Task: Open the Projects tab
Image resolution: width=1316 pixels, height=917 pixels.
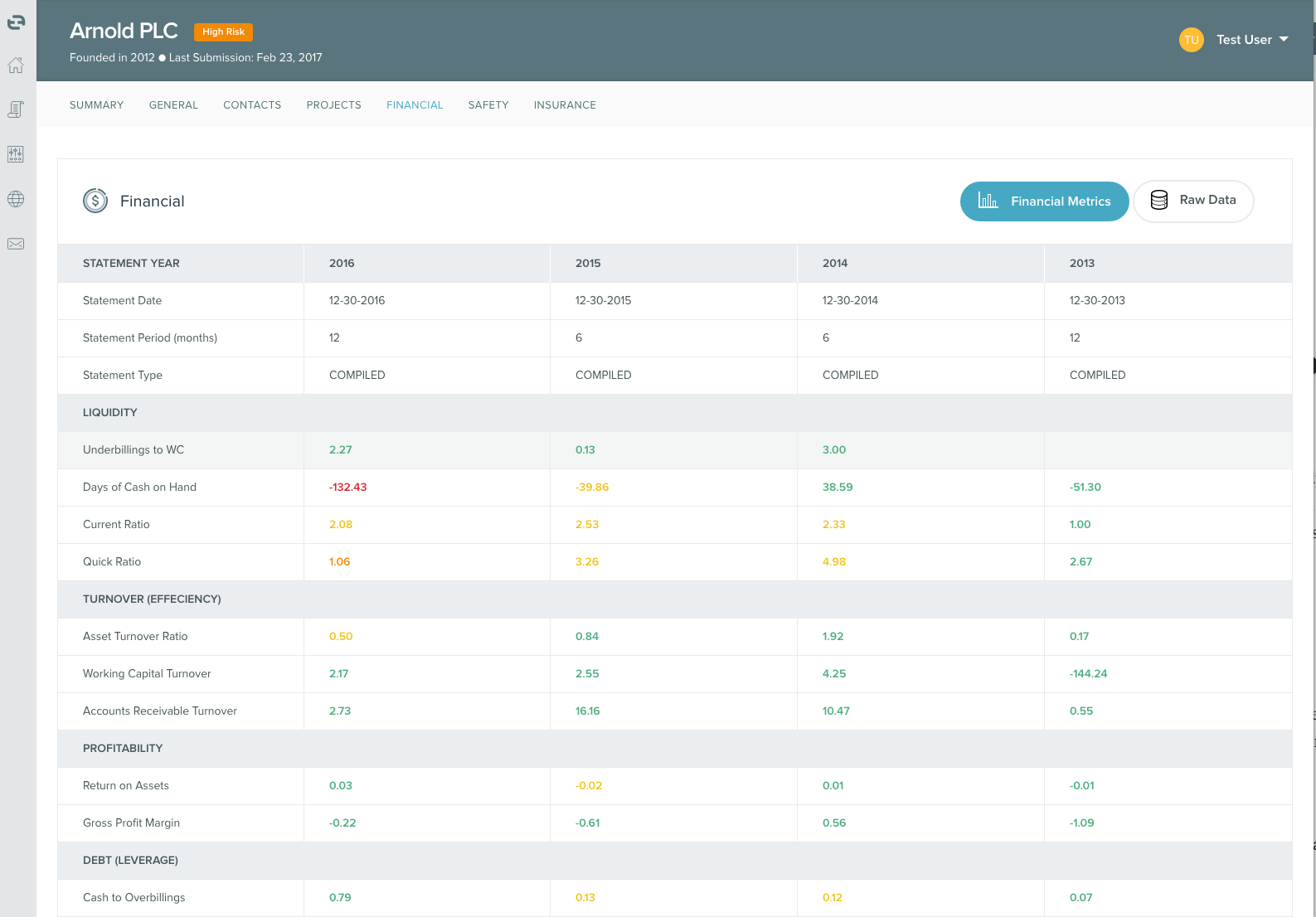Action: [333, 105]
